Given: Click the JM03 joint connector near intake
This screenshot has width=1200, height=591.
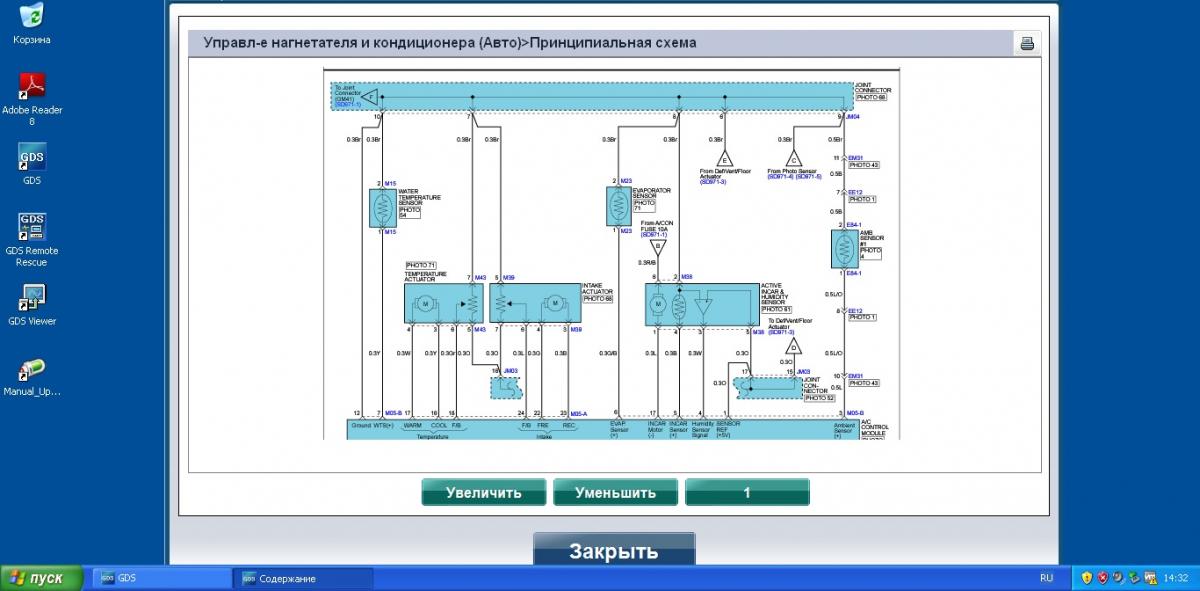Looking at the screenshot, I should (x=507, y=386).
